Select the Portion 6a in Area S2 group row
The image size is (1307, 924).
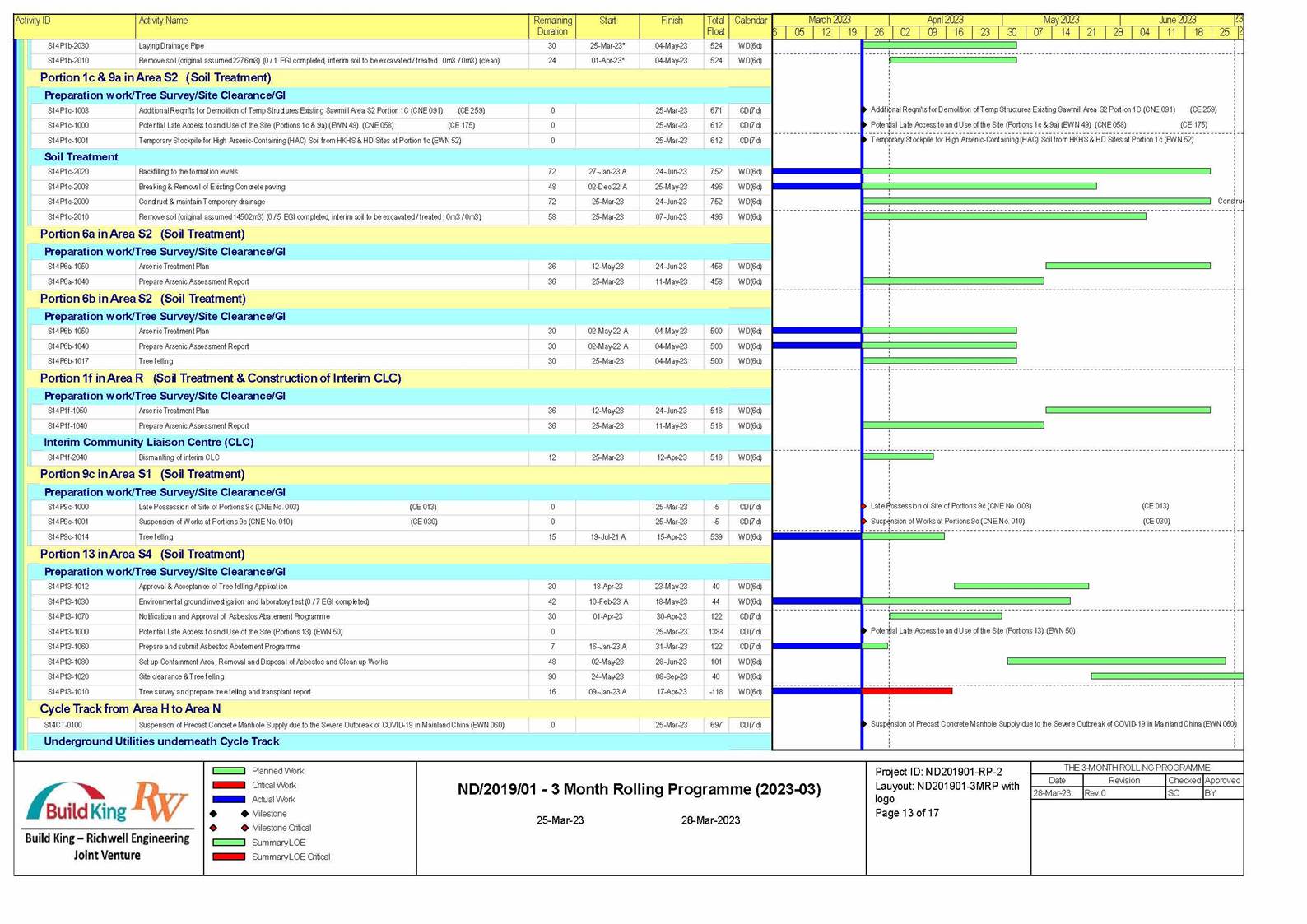pos(142,234)
